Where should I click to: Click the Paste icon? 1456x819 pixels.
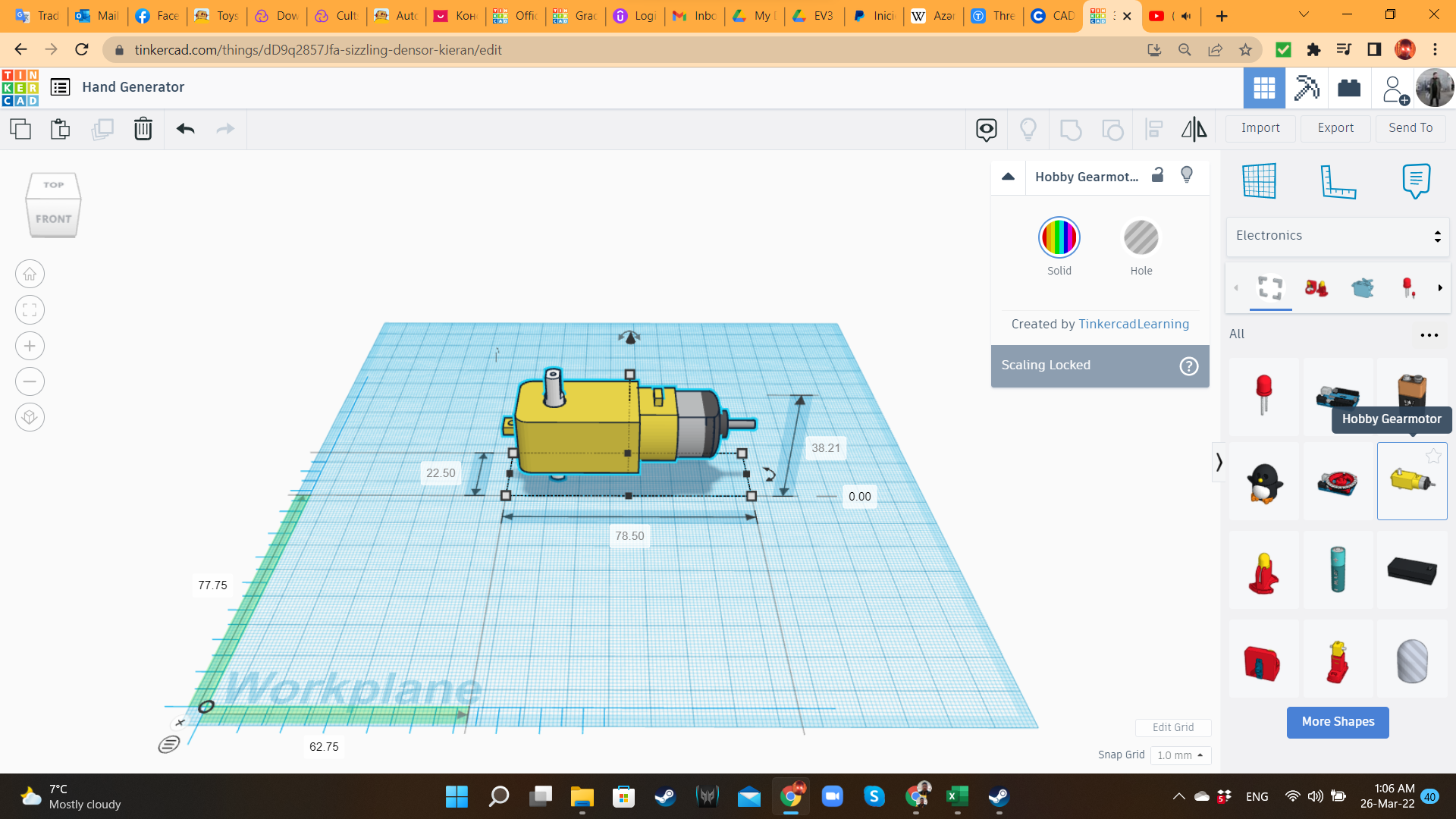pyautogui.click(x=61, y=129)
